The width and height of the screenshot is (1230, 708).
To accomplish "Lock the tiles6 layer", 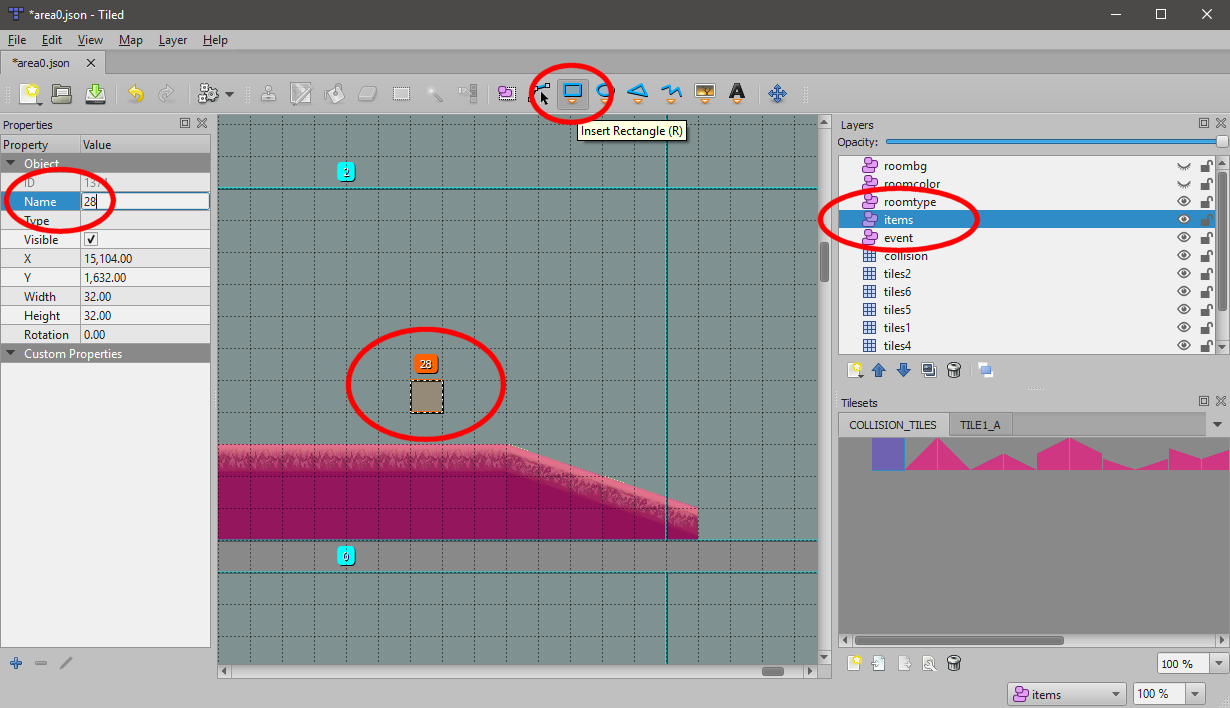I will [x=1207, y=292].
